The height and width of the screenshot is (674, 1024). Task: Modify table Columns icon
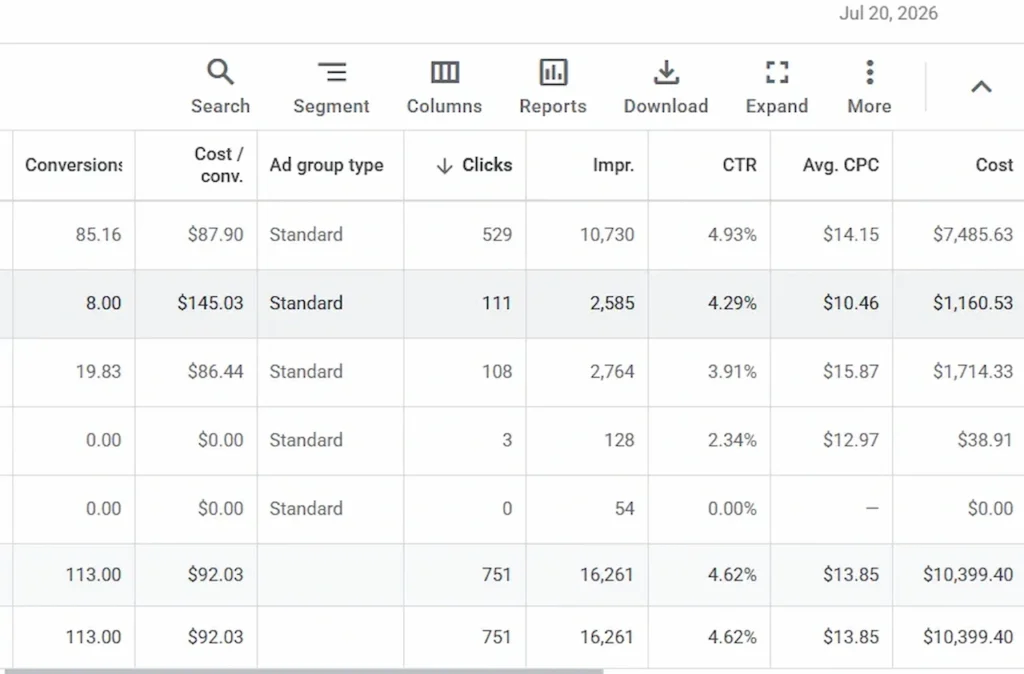click(445, 72)
